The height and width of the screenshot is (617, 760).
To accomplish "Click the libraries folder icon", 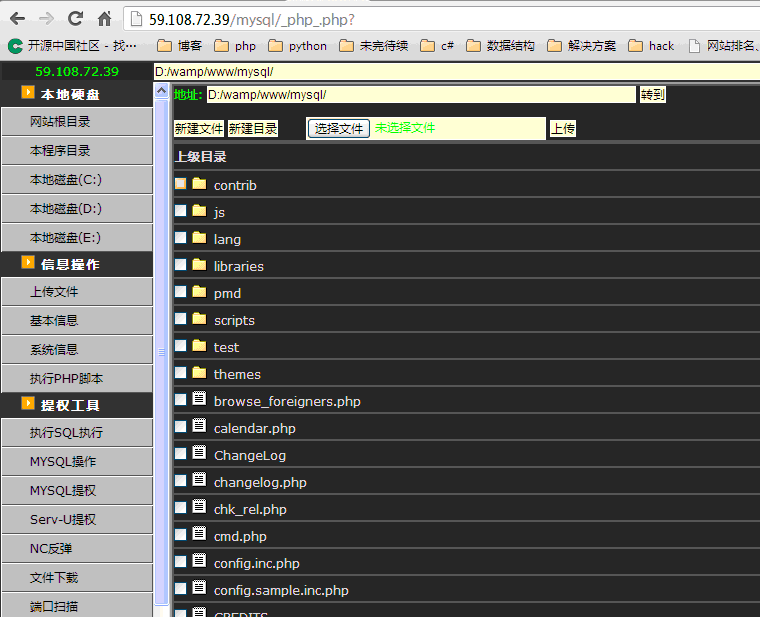I will click(199, 265).
